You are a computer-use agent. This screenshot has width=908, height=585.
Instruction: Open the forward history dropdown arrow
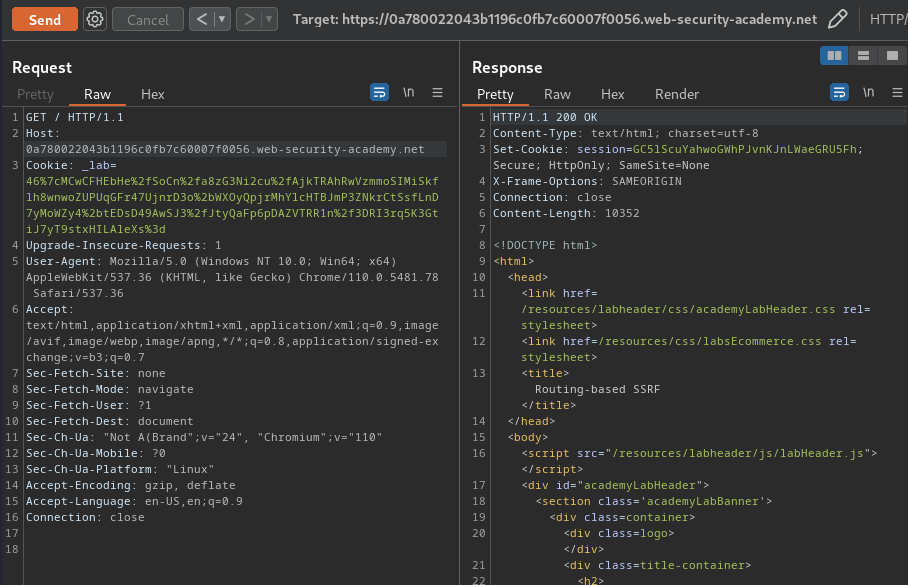(269, 19)
